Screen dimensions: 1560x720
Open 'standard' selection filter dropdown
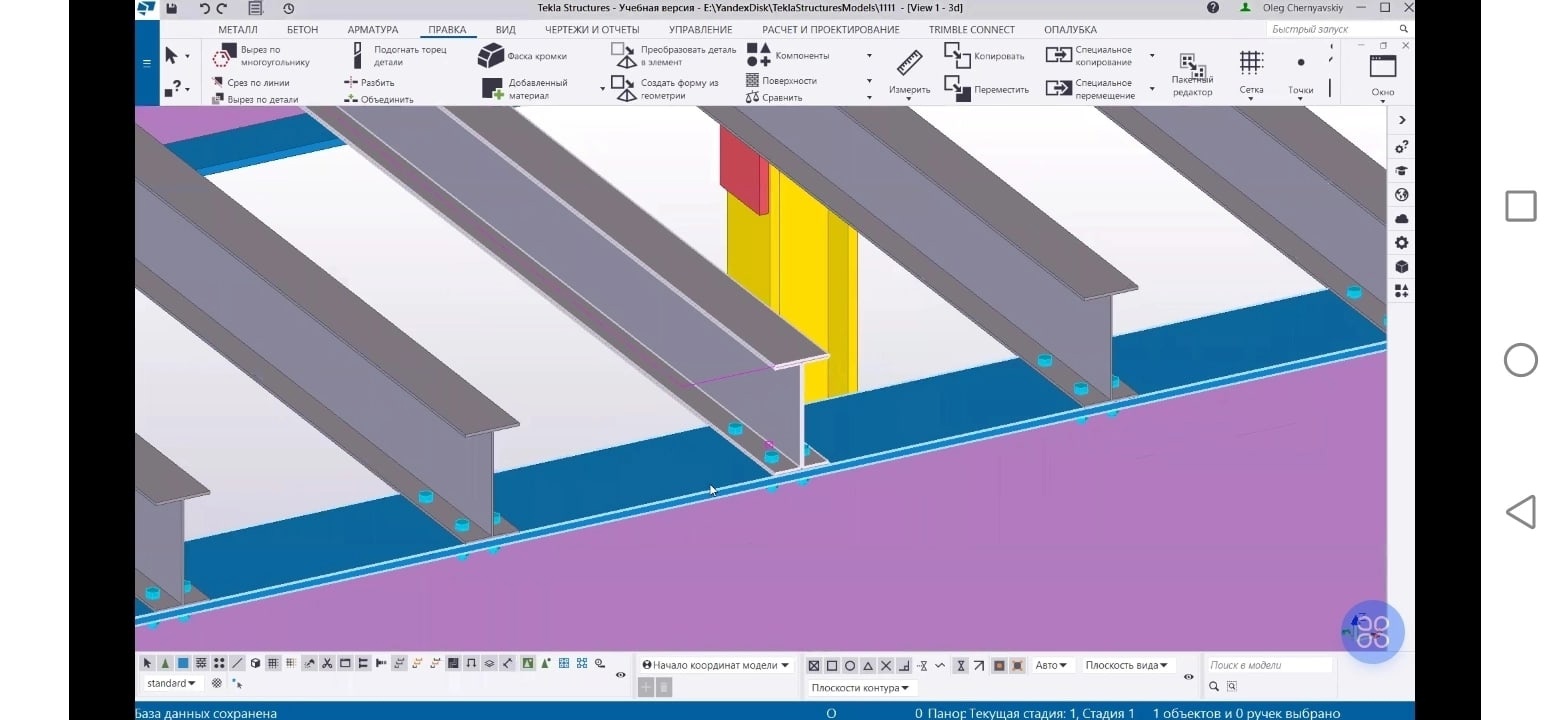tap(171, 684)
